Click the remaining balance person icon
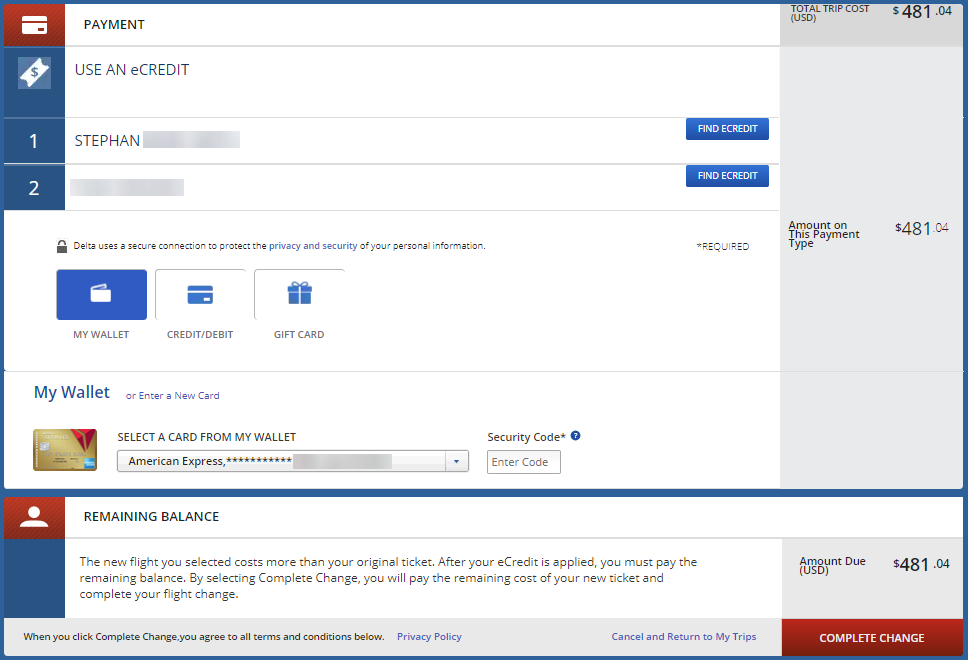This screenshot has height=660, width=968. pos(34,517)
